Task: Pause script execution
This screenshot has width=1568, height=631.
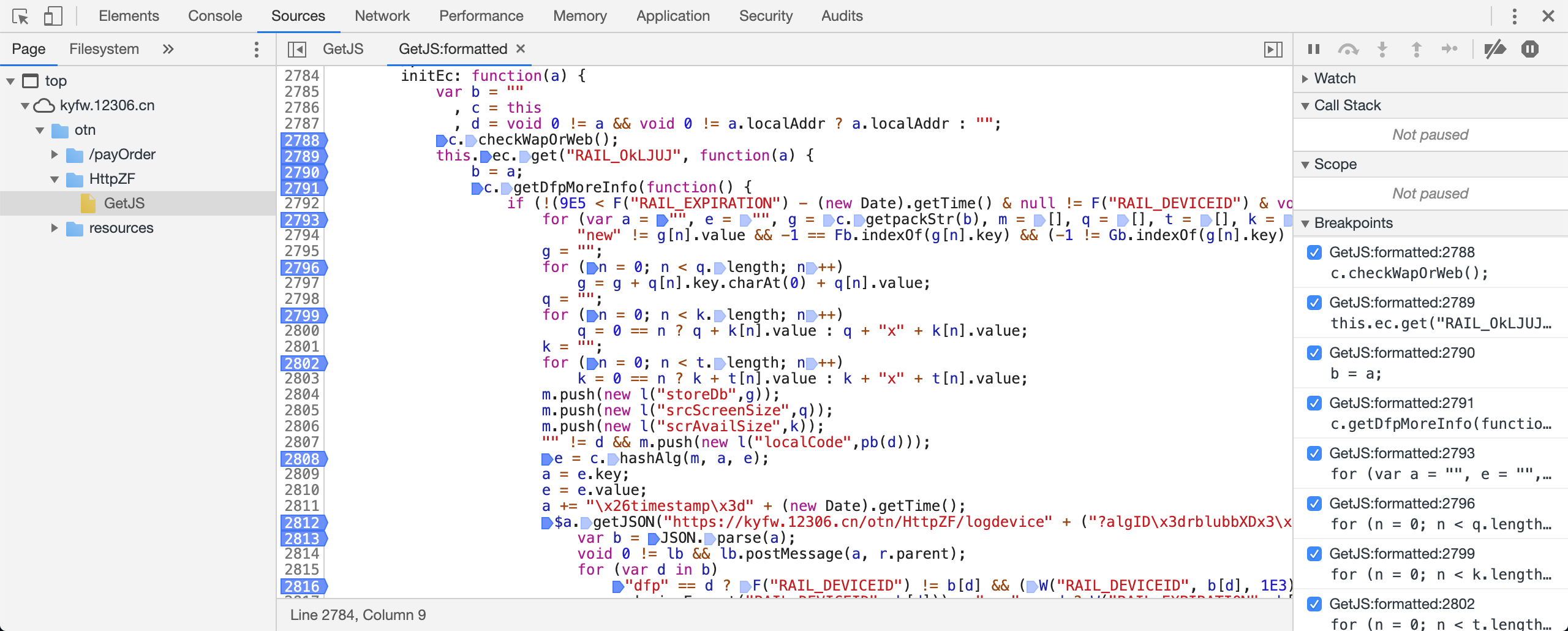Action: coord(1314,49)
